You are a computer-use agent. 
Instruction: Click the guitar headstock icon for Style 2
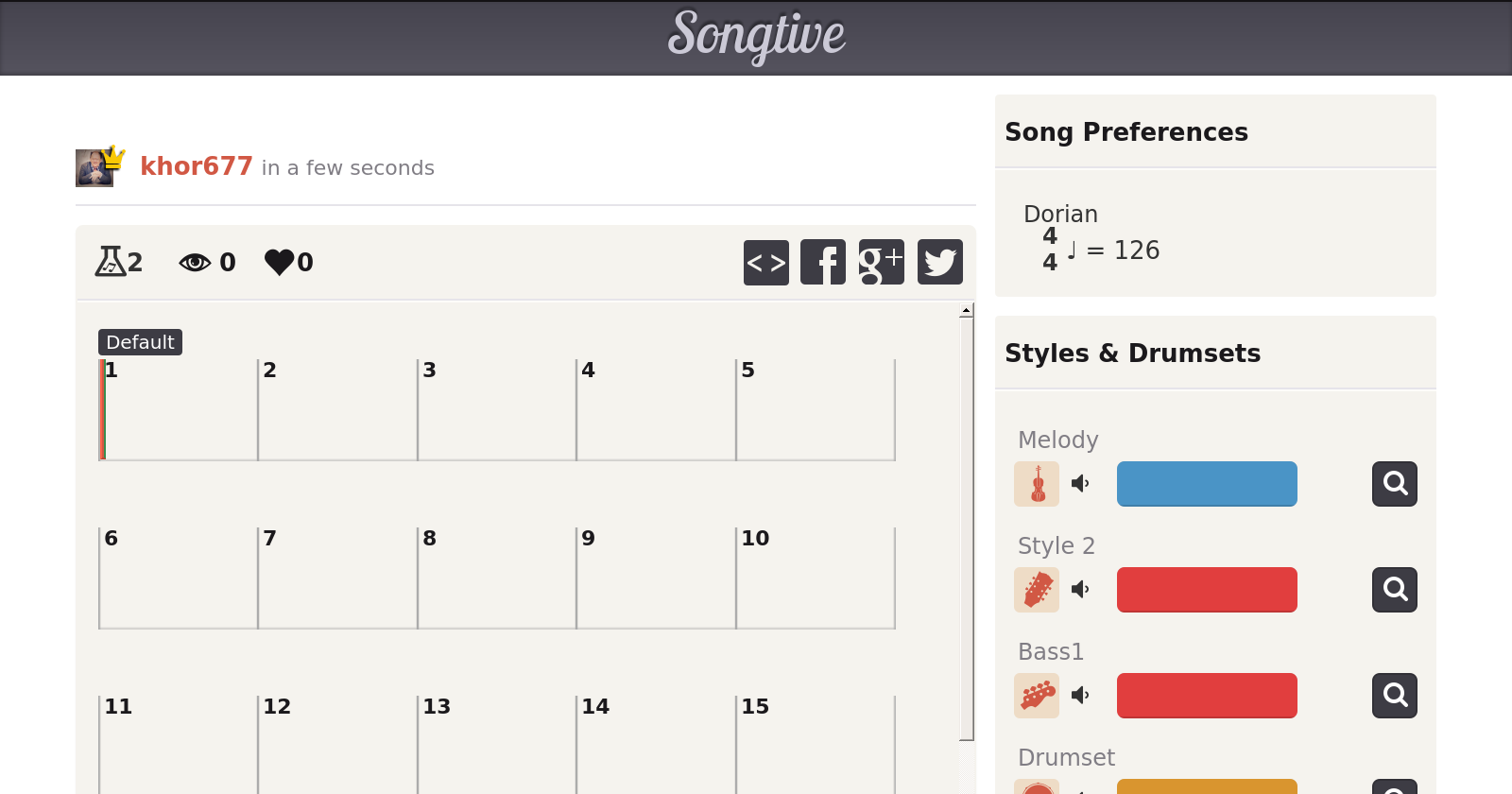pos(1037,590)
